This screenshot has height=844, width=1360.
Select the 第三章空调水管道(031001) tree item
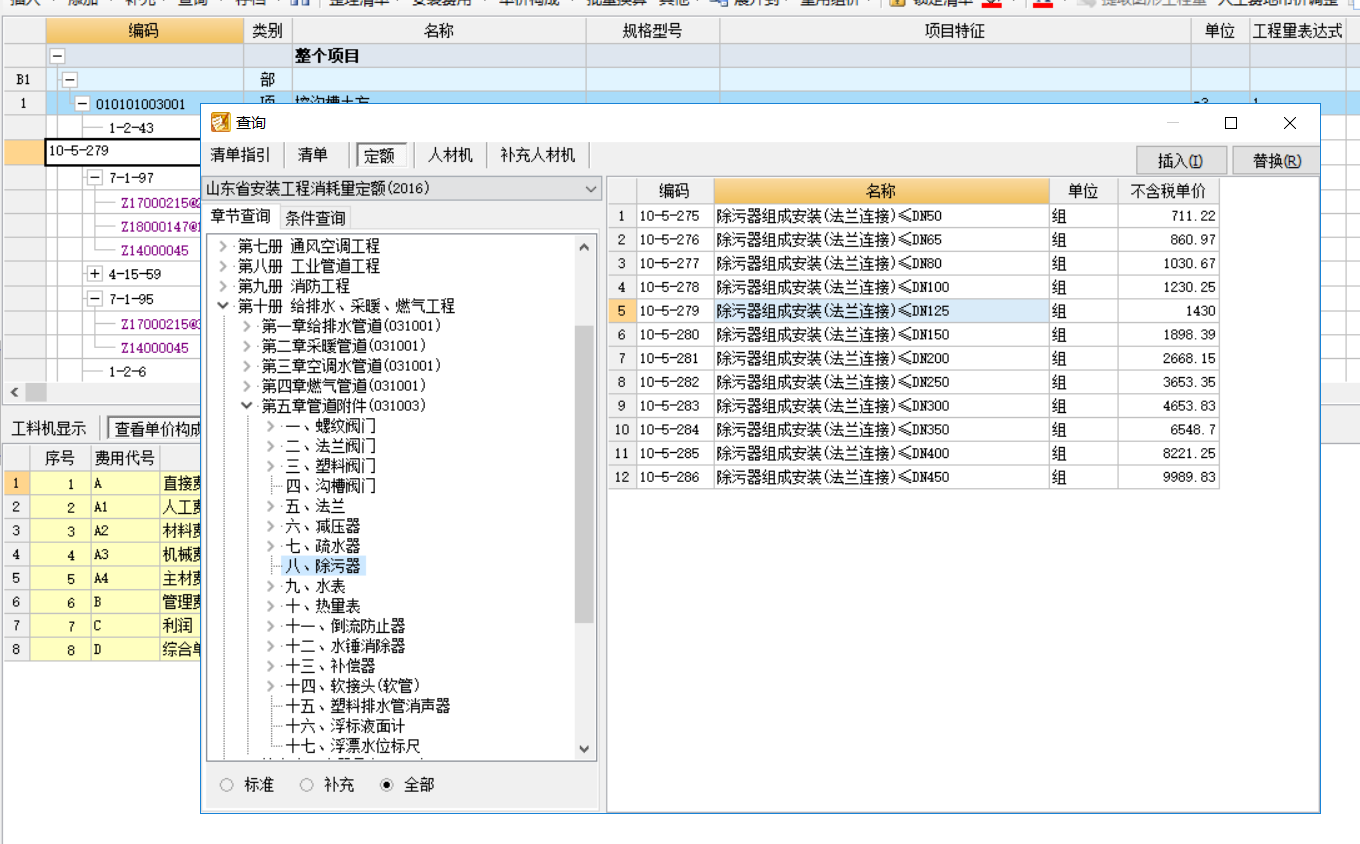[351, 366]
